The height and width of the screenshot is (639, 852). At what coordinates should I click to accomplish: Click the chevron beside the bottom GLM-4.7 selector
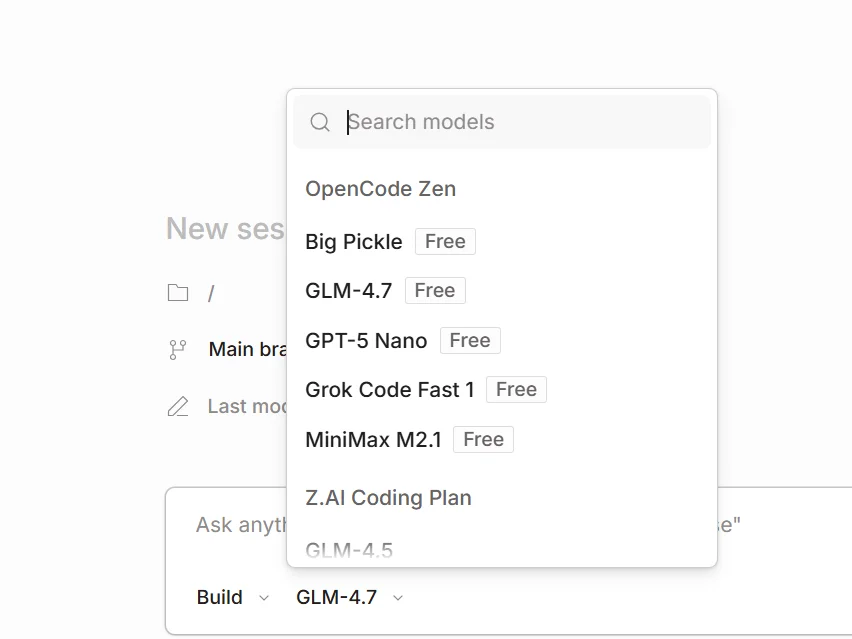(398, 598)
